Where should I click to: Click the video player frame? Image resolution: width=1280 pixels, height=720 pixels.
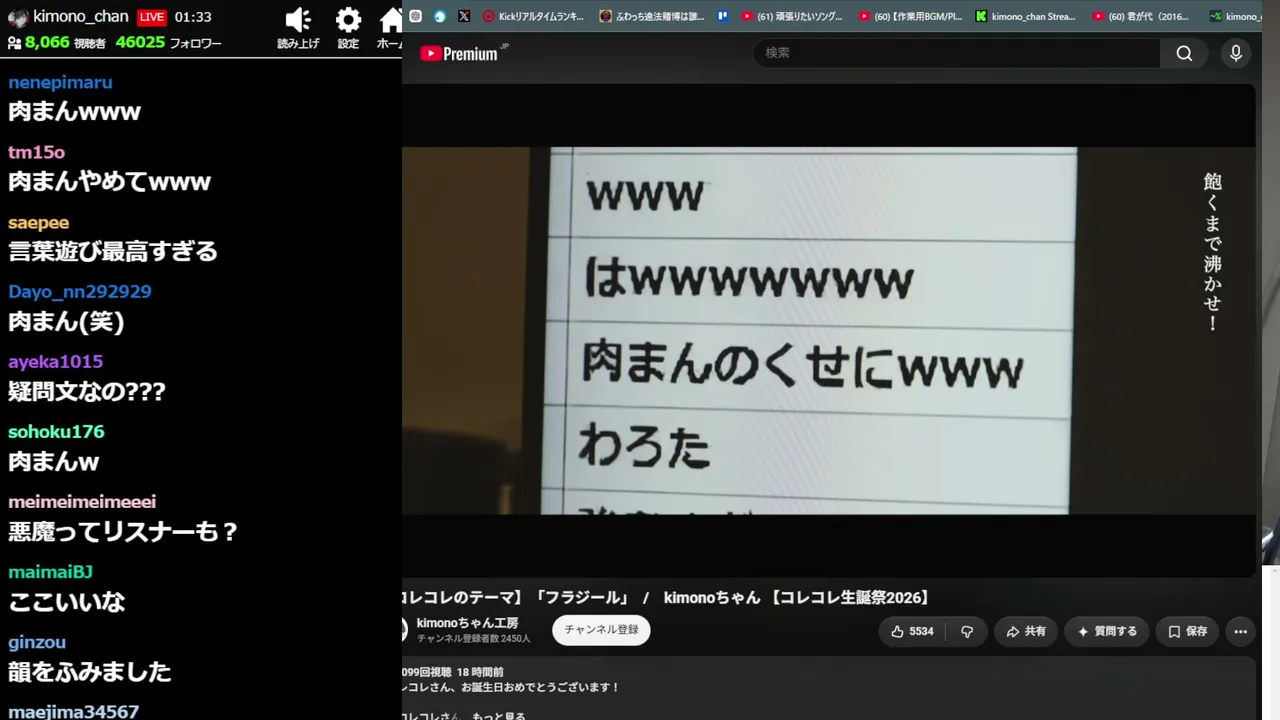point(828,330)
